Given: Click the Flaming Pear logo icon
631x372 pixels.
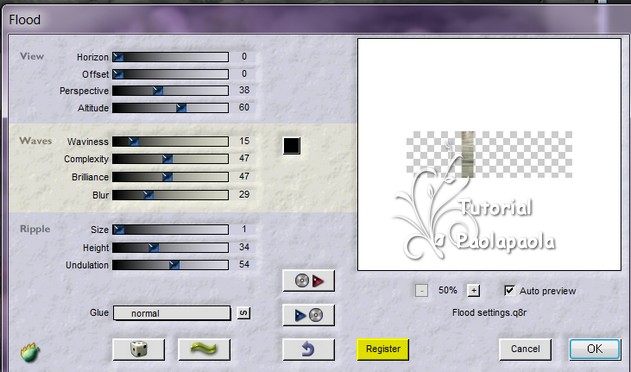Looking at the screenshot, I should pos(30,352).
